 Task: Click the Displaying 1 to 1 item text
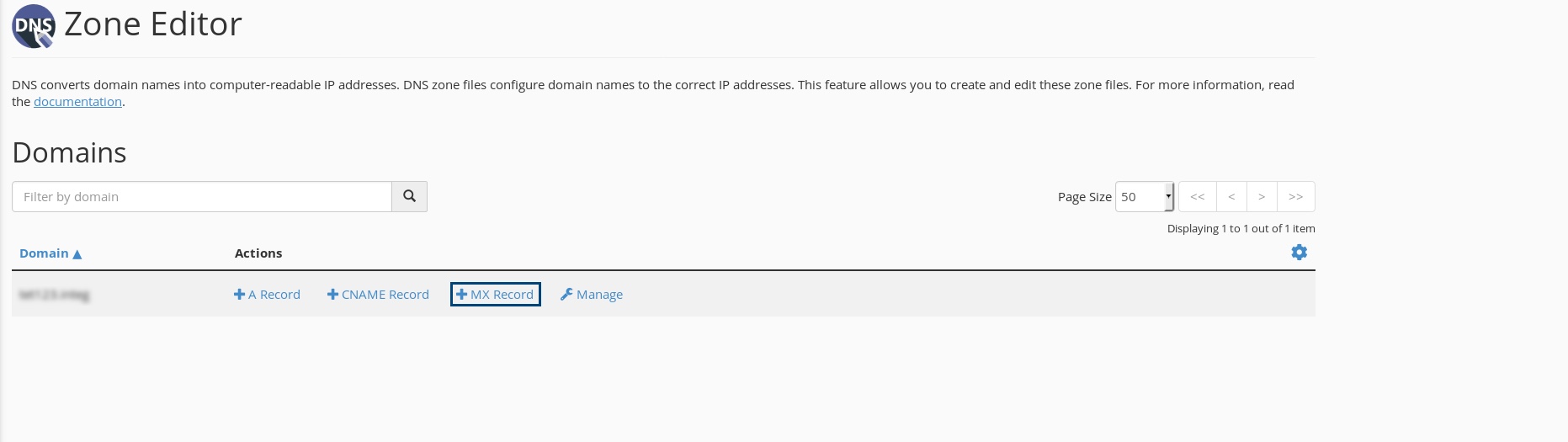[1241, 229]
